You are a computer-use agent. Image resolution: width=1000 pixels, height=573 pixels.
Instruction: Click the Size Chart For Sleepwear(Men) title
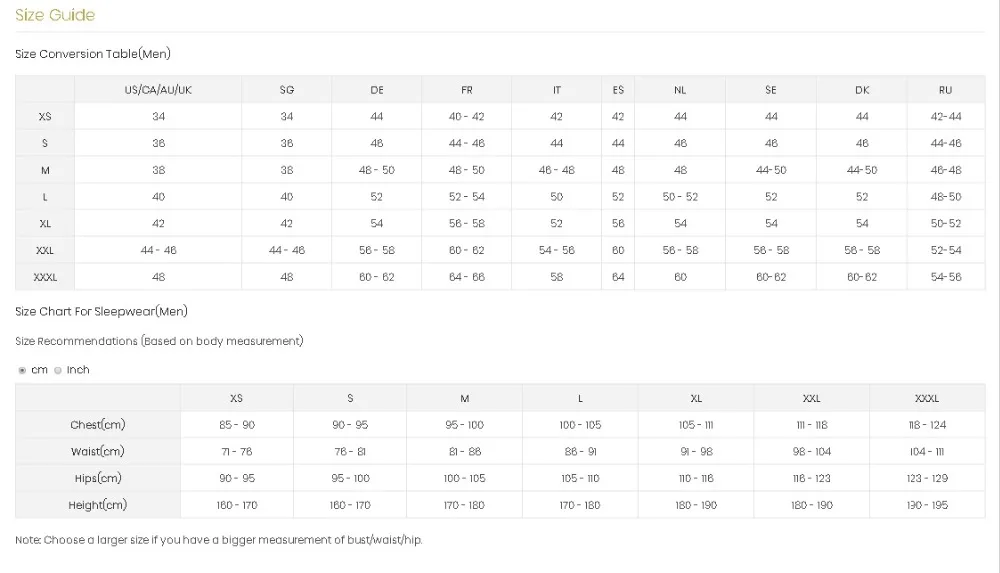pos(101,311)
